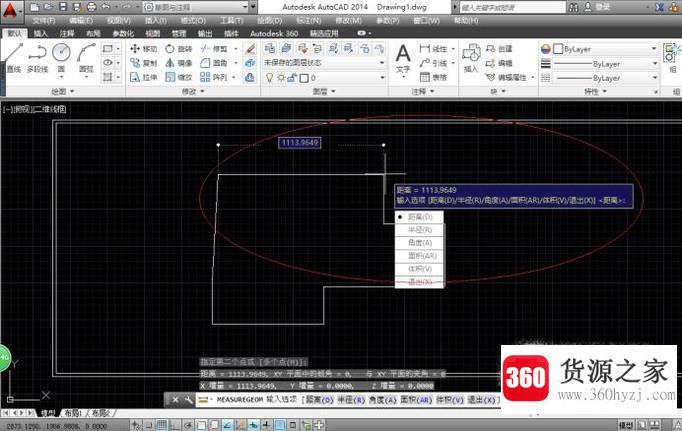
Task: Open the ByLayer lineweight dropdown
Action: coord(605,63)
